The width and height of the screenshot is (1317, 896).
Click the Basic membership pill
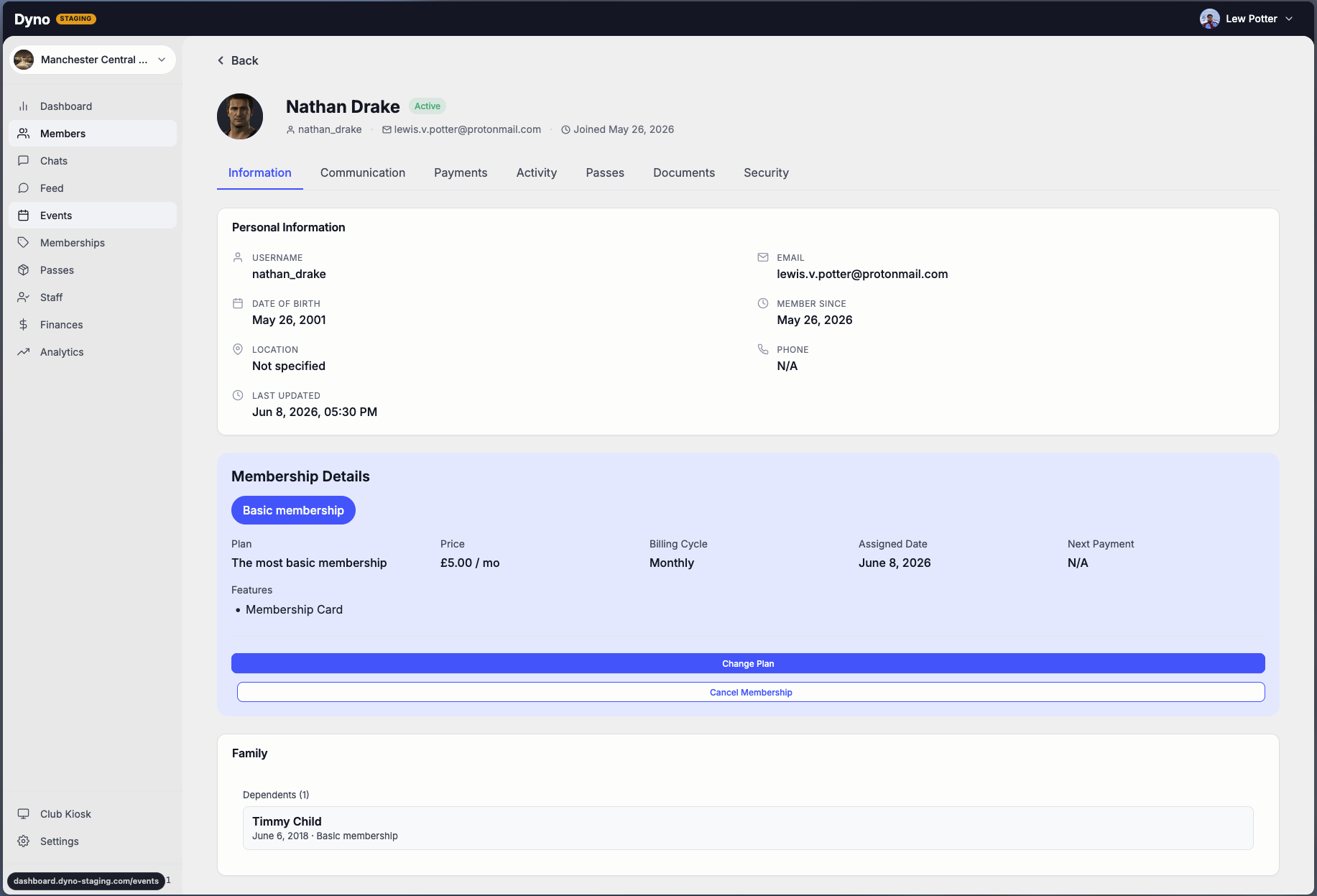[x=293, y=510]
